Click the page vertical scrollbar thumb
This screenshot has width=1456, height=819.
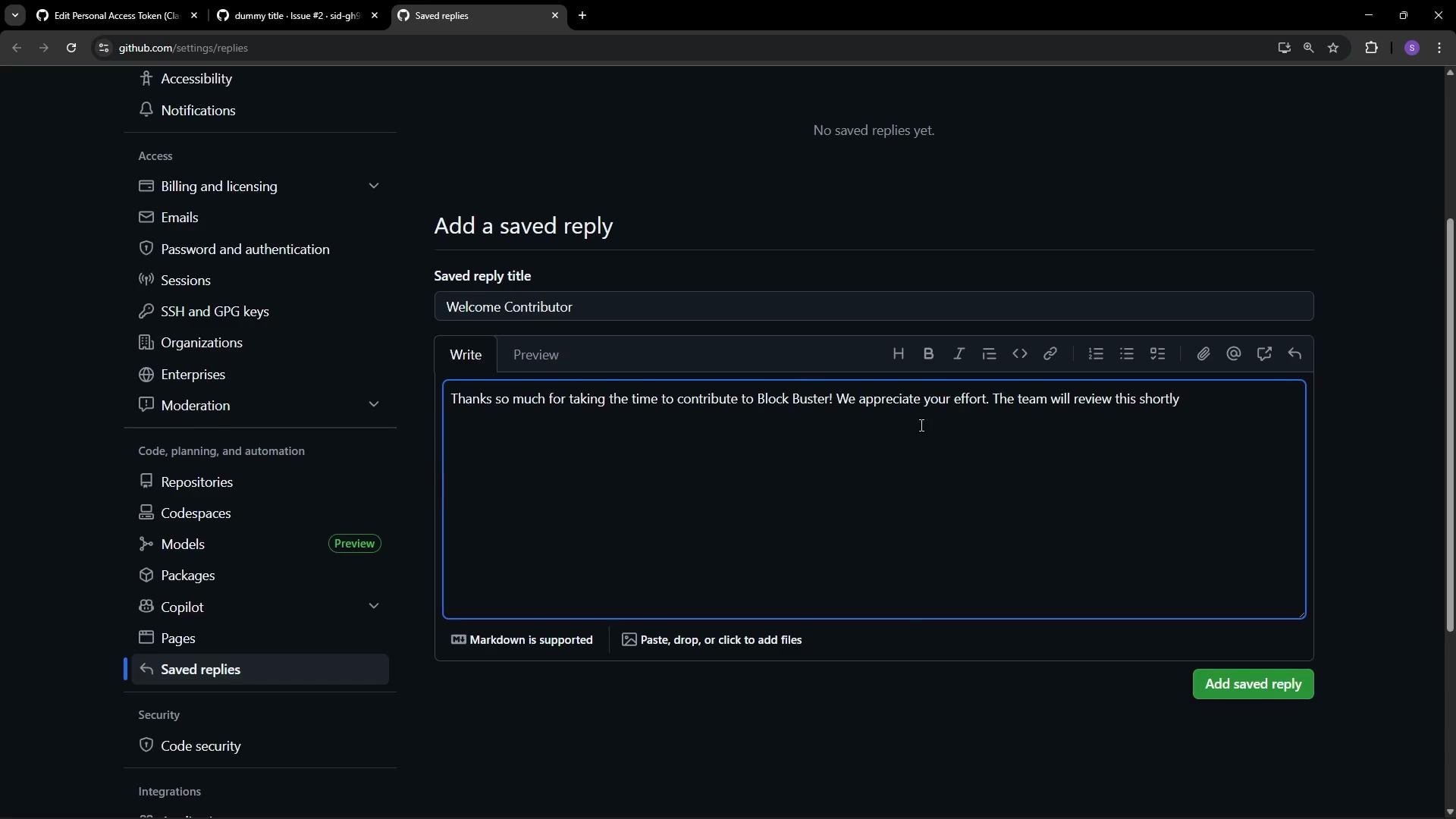(1450, 425)
